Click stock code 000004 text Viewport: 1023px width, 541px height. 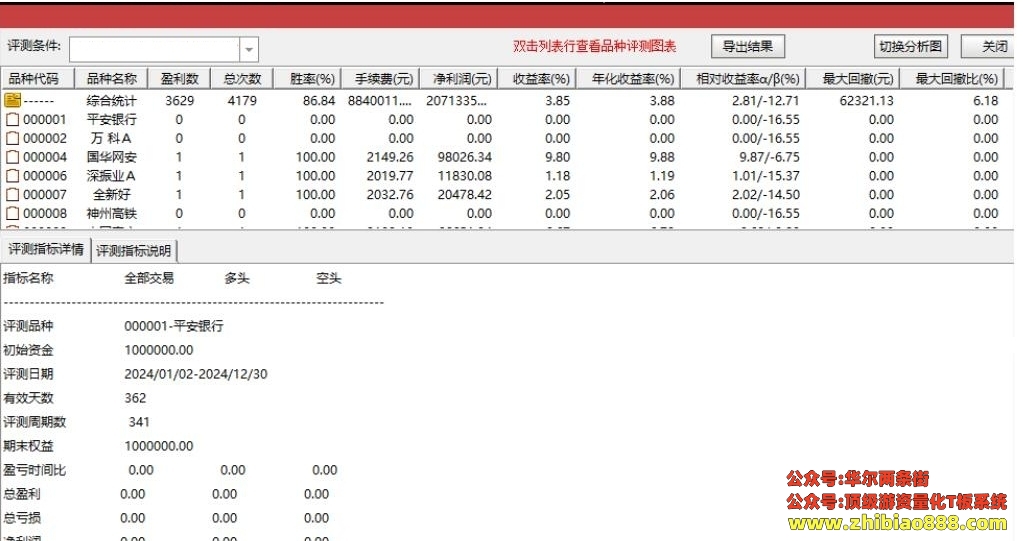pos(45,157)
